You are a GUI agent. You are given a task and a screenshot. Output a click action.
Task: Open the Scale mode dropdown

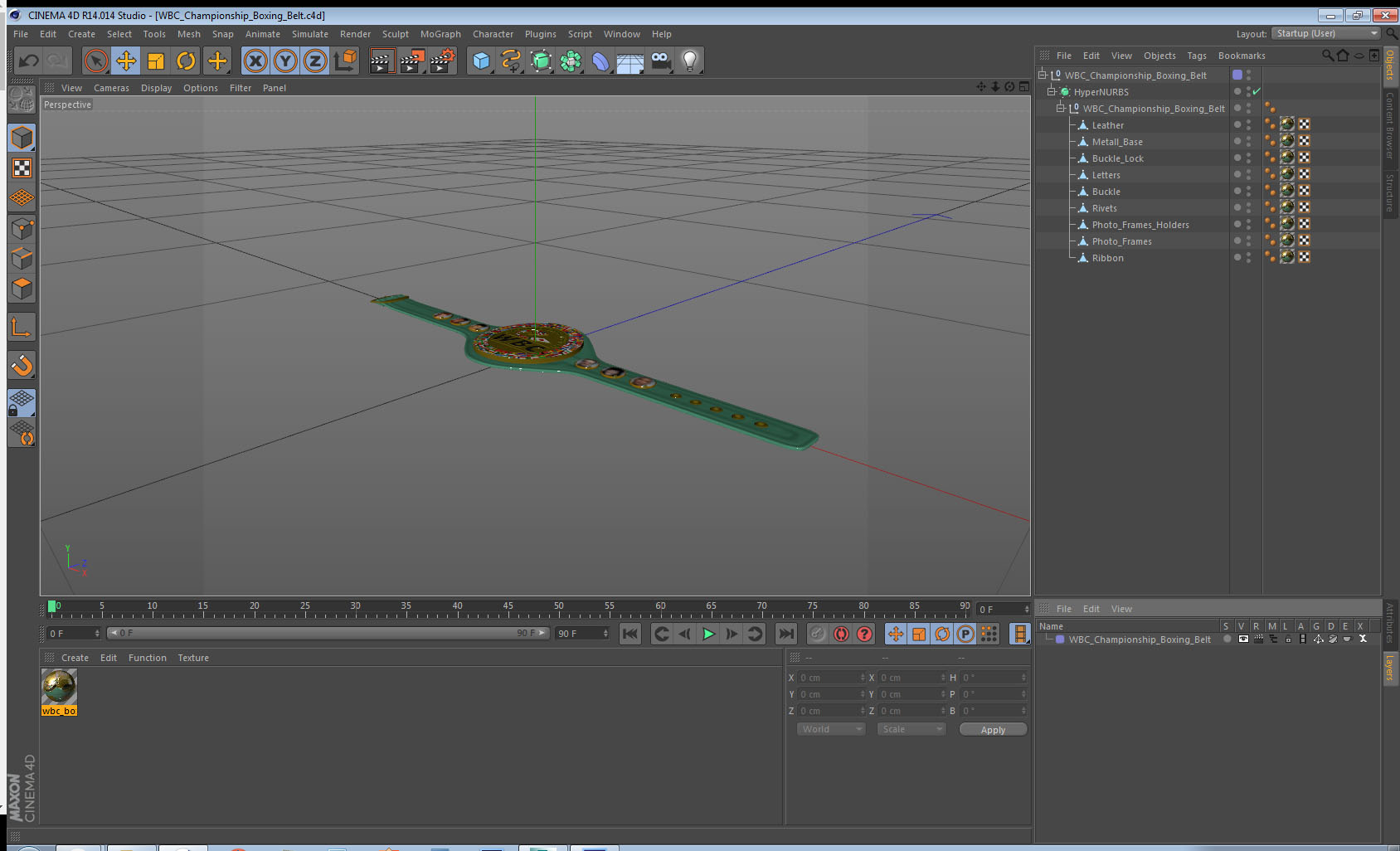(911, 729)
